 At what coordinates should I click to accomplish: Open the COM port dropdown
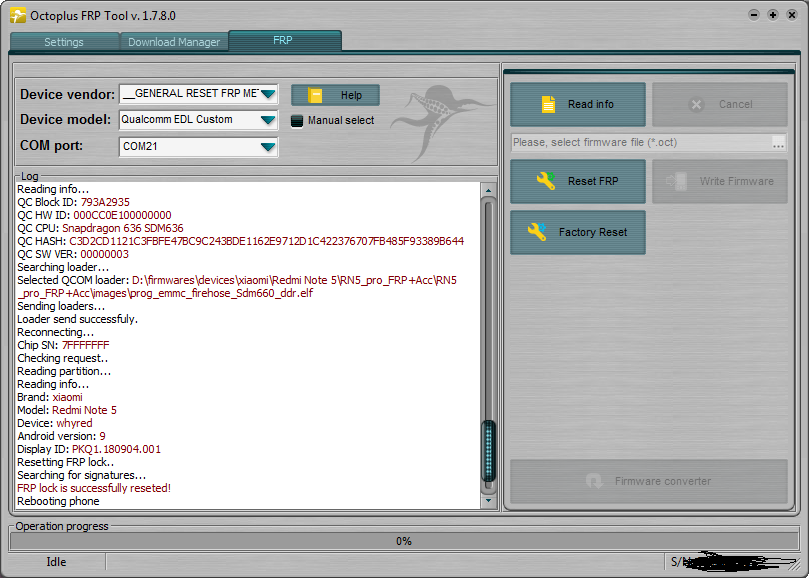click(x=268, y=147)
